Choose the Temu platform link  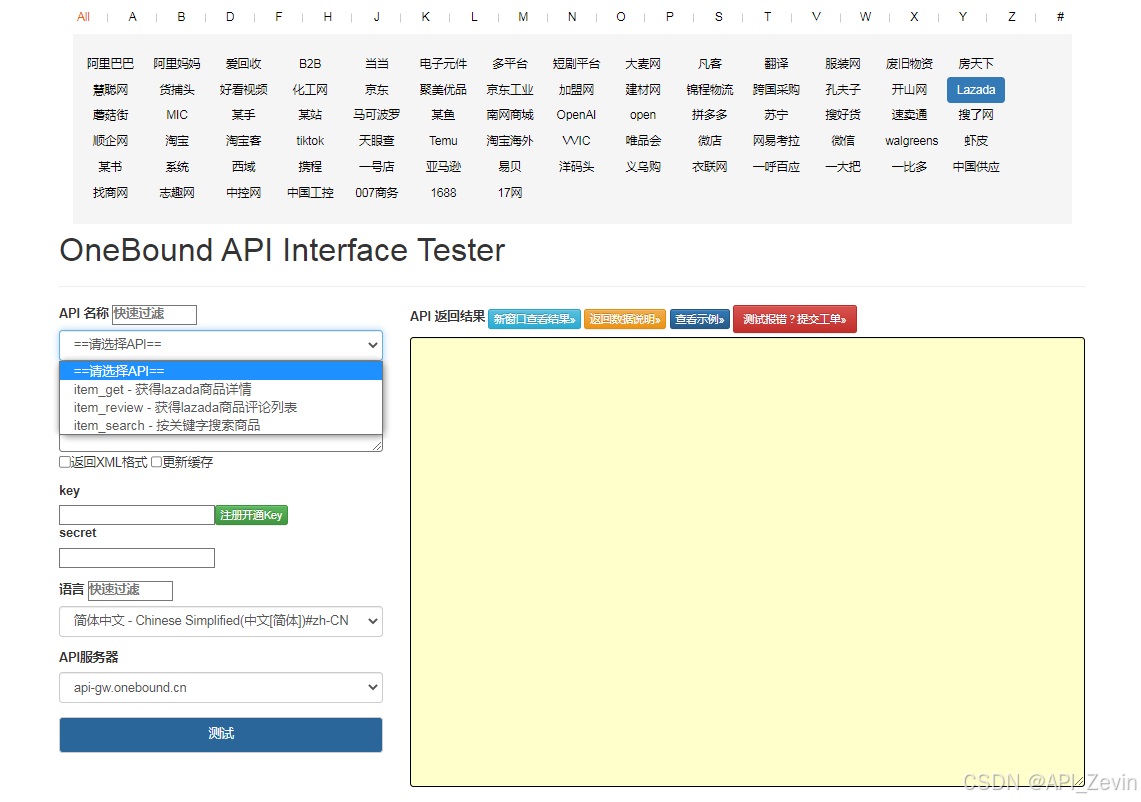click(443, 141)
